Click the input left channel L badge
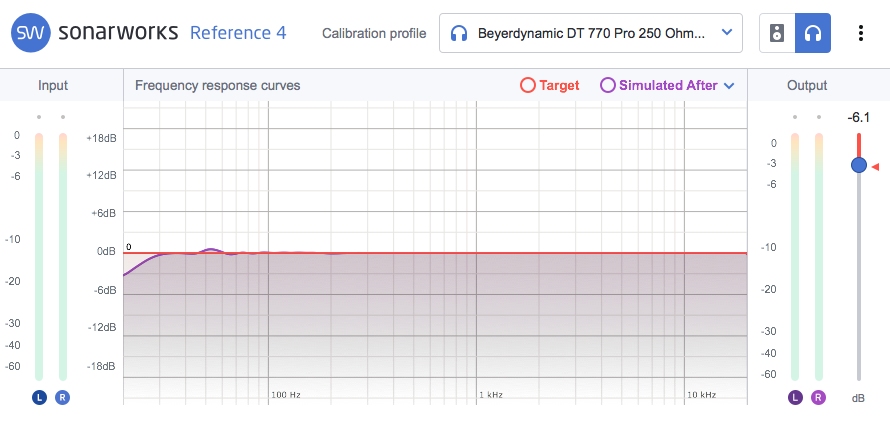 coord(39,397)
